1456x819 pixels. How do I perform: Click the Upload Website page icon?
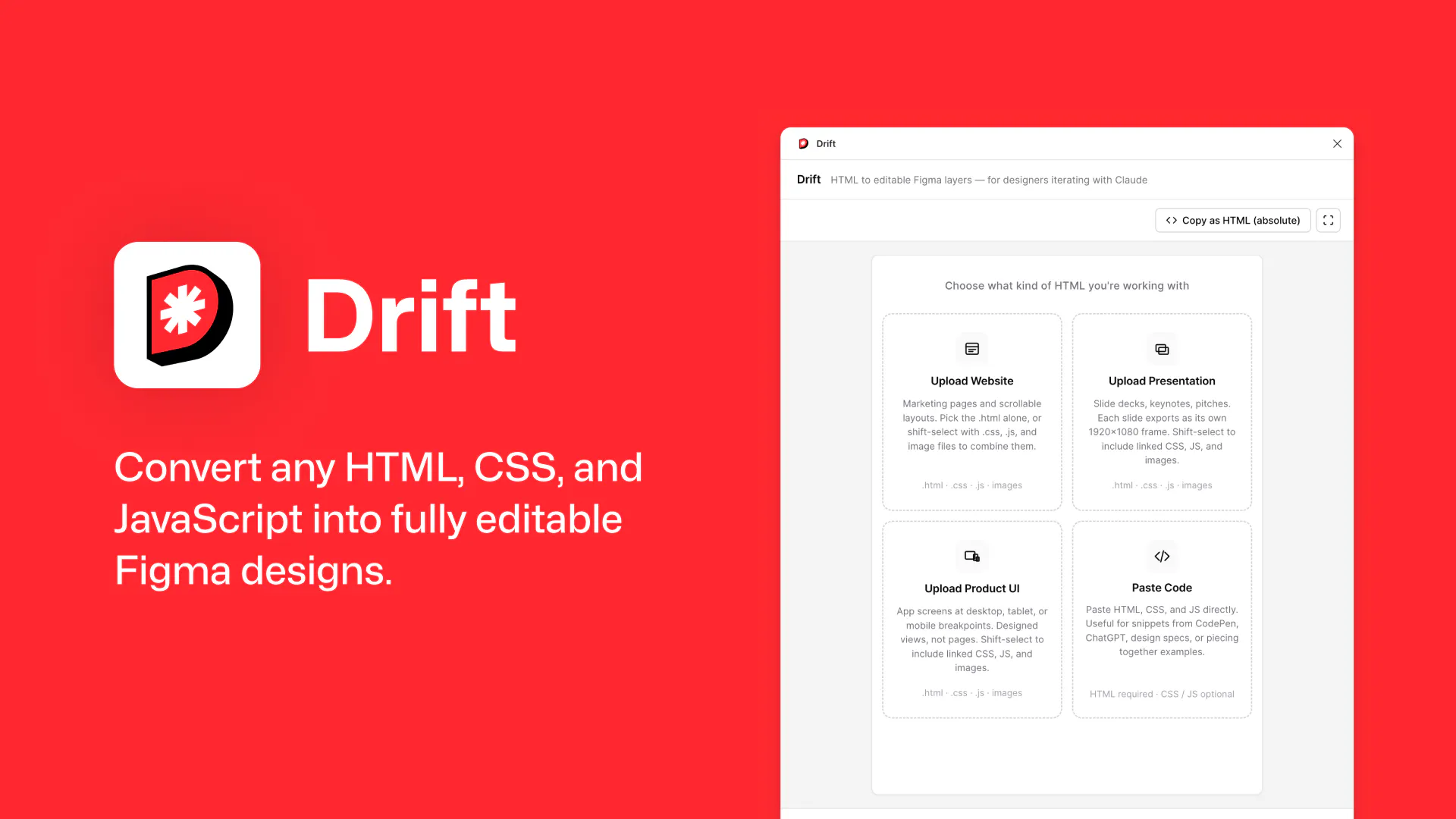971,349
